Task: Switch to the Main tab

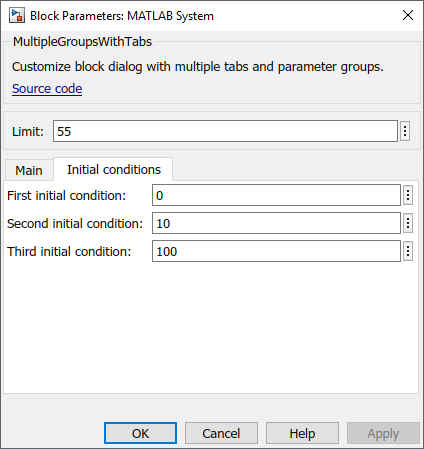Action: pos(29,170)
